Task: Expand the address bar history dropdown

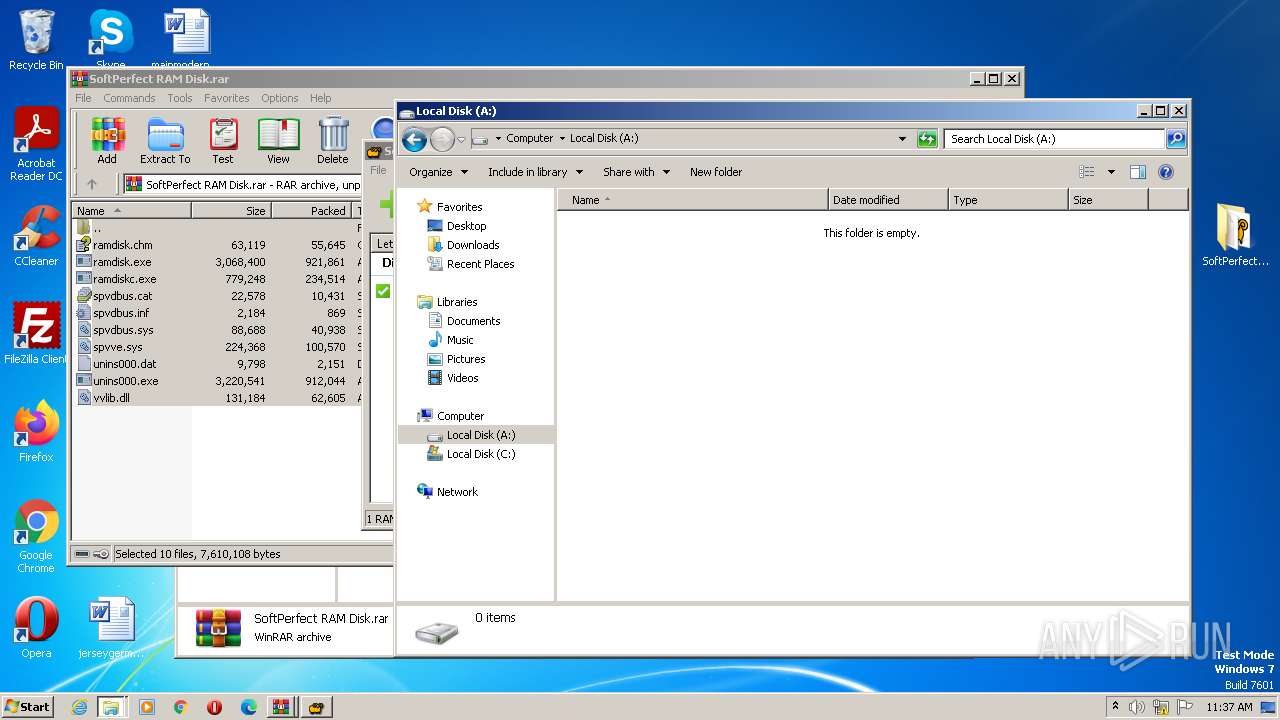Action: pos(902,139)
